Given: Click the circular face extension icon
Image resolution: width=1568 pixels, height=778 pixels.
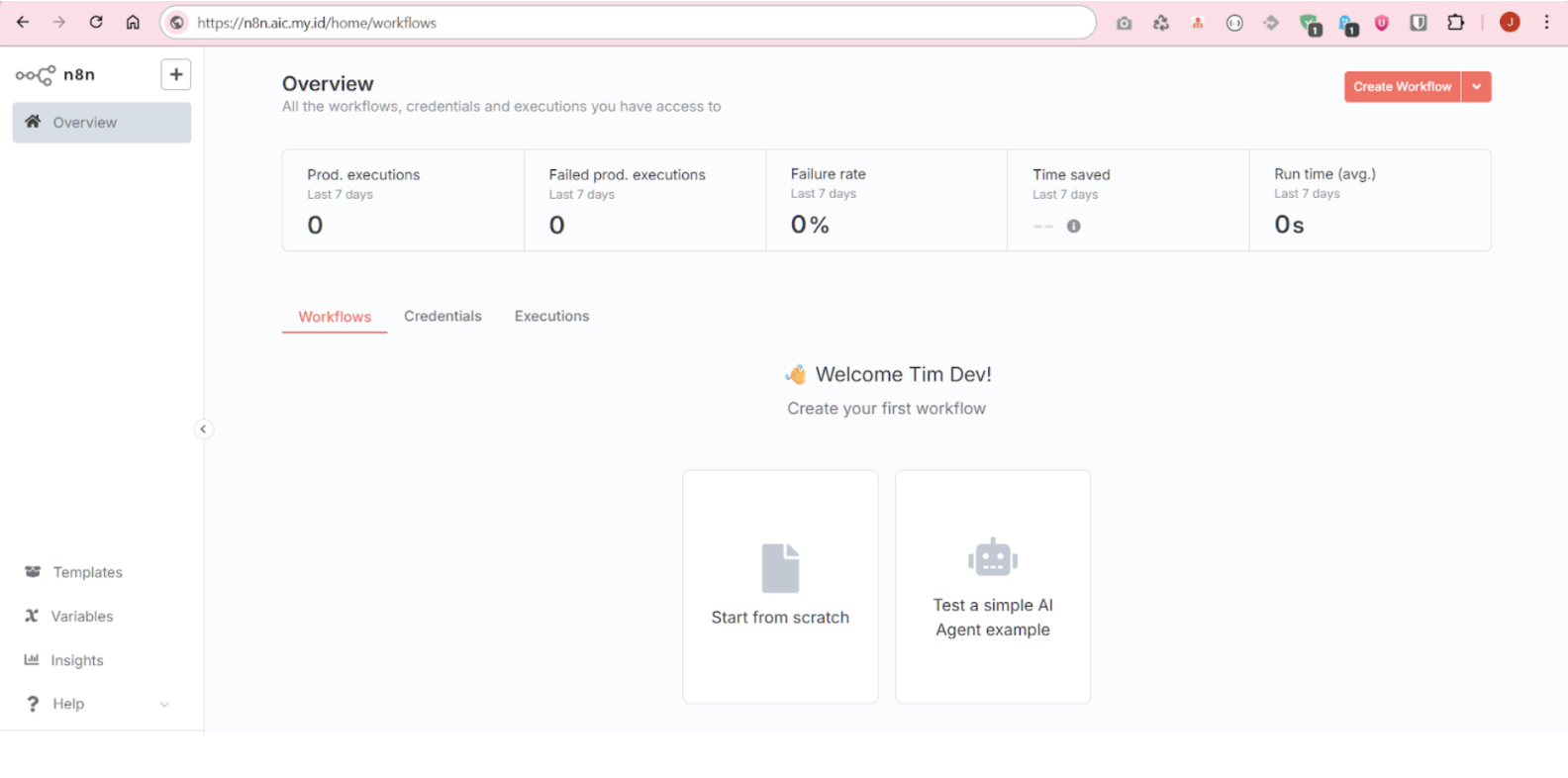Looking at the screenshot, I should click(1234, 23).
